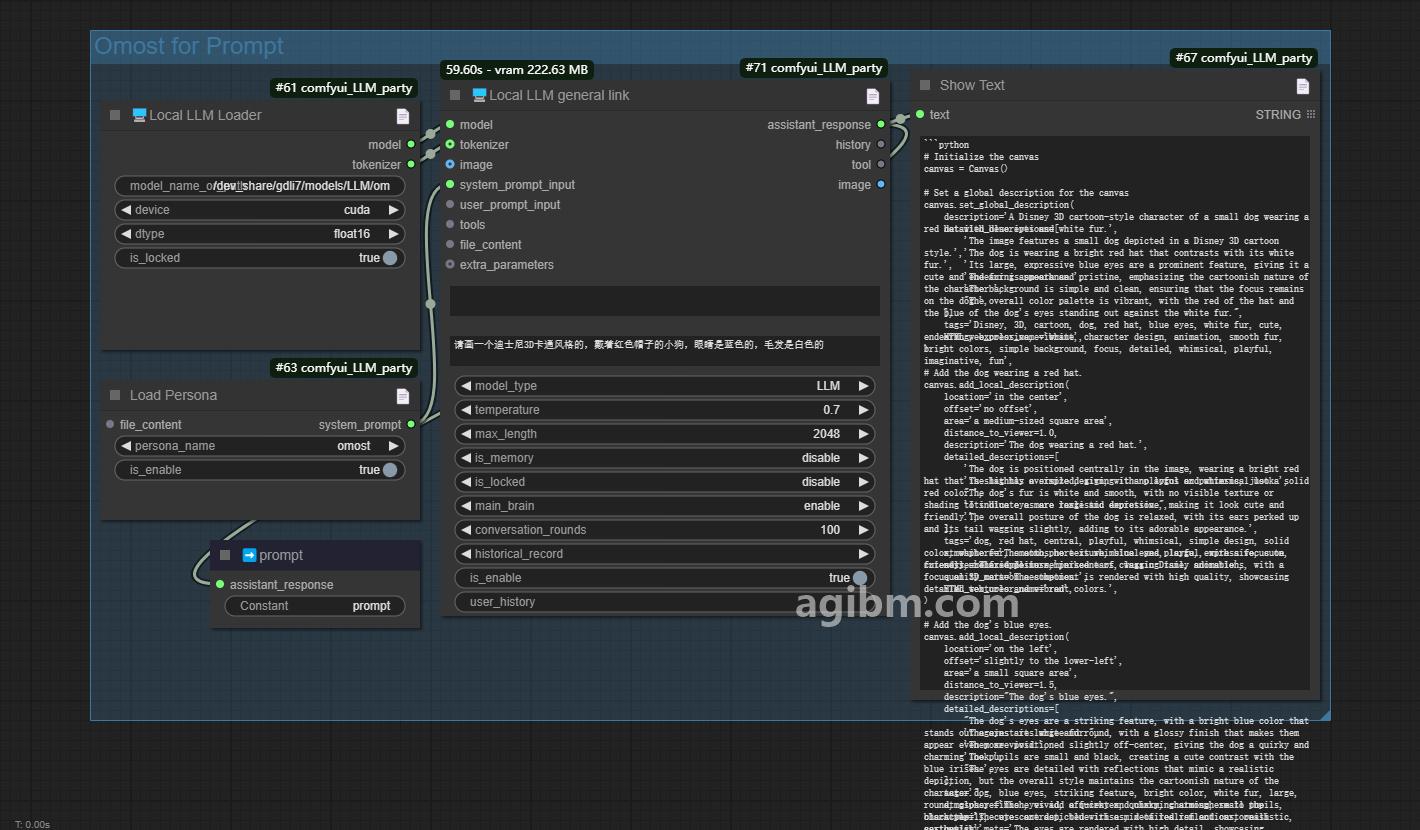
Task: Click the user_prompt_input port
Action: [x=450, y=205]
